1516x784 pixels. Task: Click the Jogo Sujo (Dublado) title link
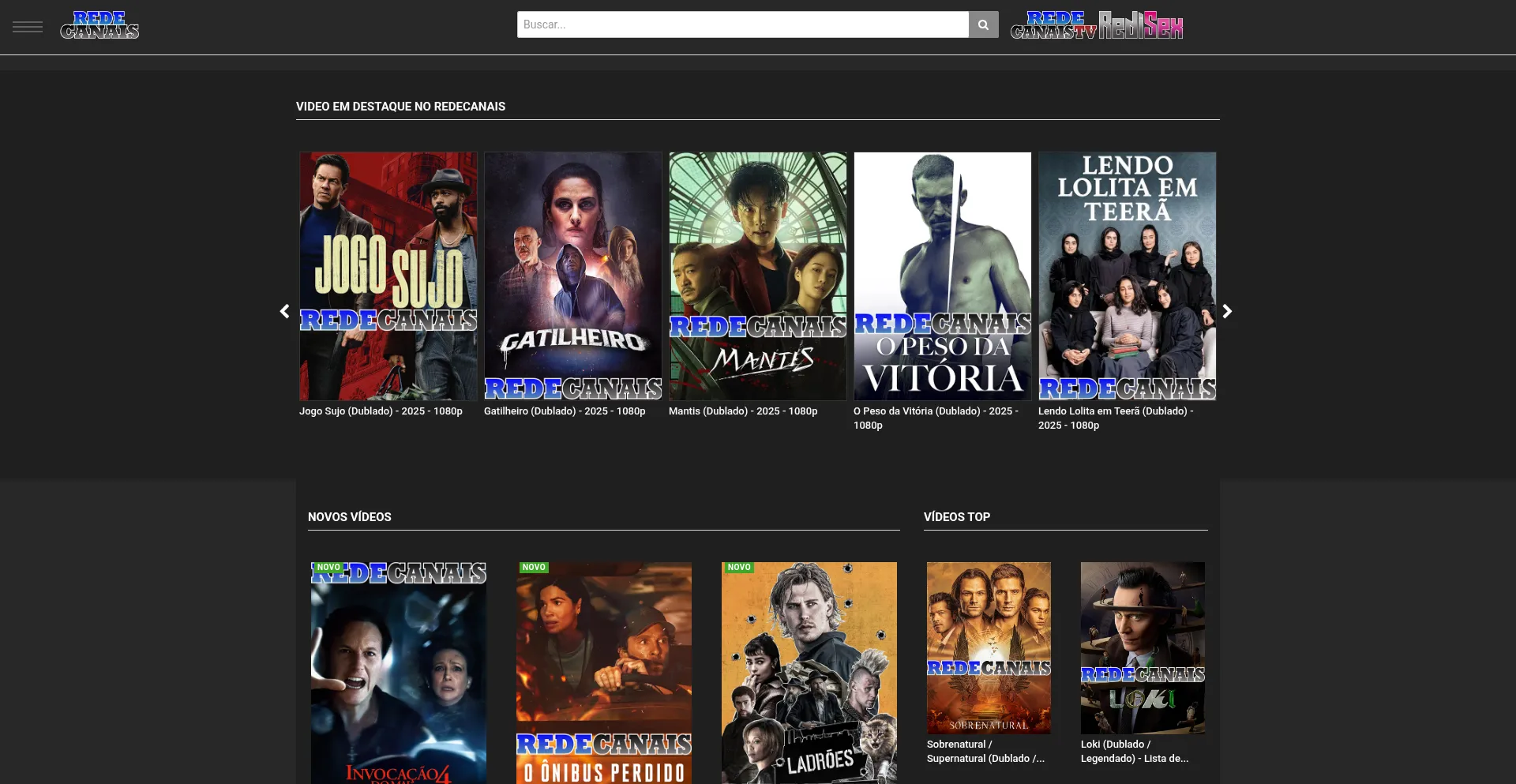coord(381,411)
